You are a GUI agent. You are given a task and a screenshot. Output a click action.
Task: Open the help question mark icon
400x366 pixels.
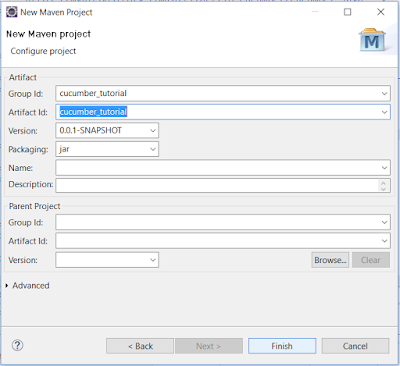[17, 345]
